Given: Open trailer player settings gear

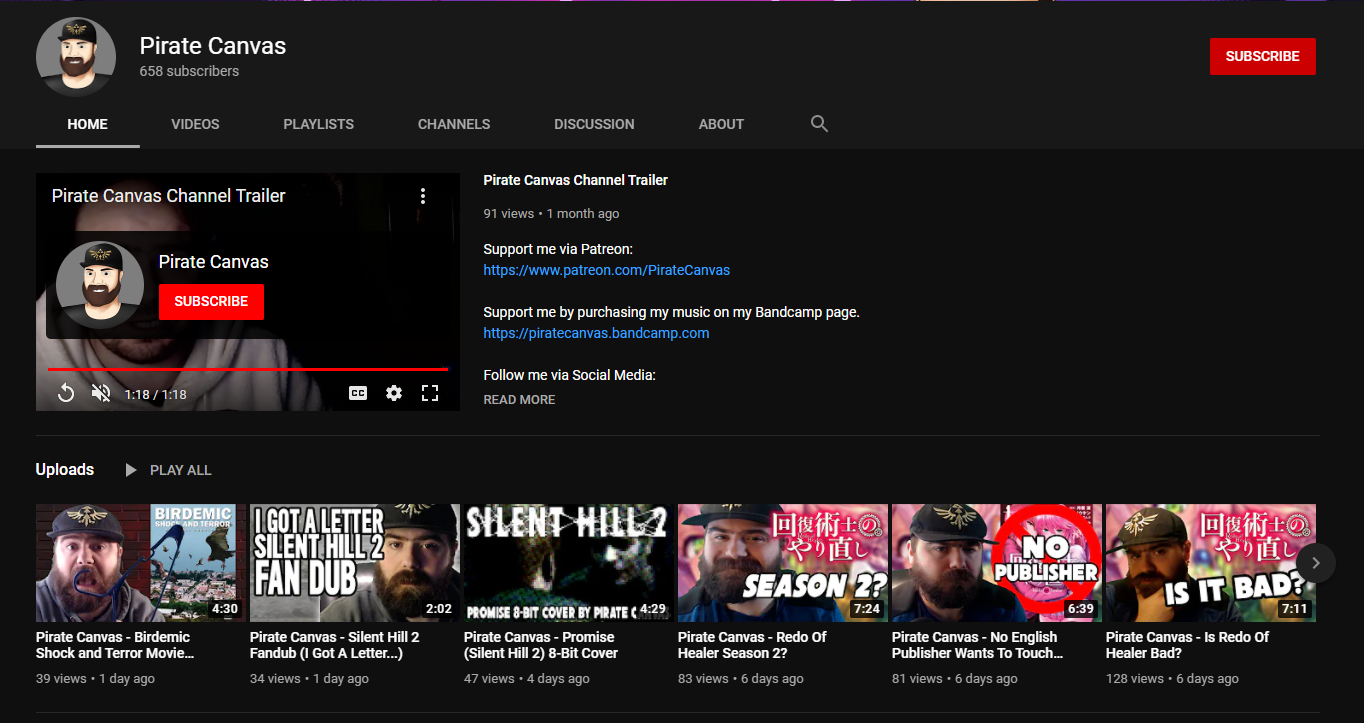Looking at the screenshot, I should click(x=394, y=394).
